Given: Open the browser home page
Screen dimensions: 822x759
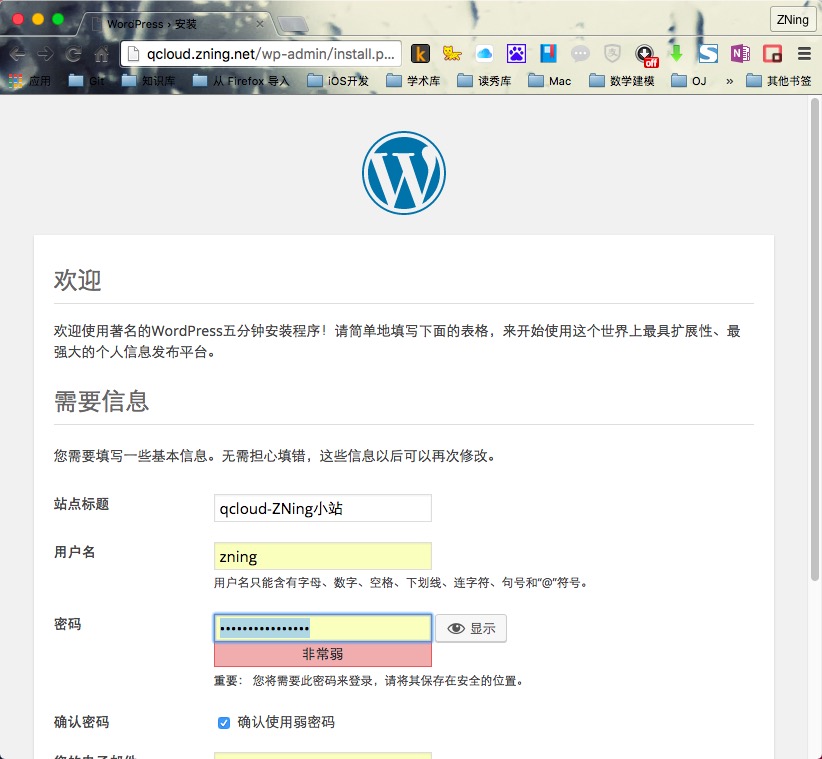Looking at the screenshot, I should (102, 53).
